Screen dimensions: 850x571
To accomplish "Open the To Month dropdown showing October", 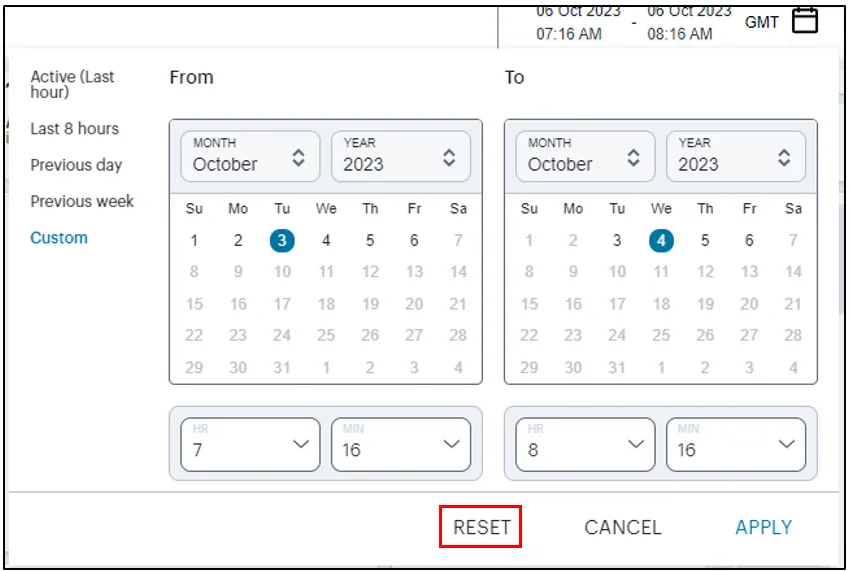I will tap(585, 156).
